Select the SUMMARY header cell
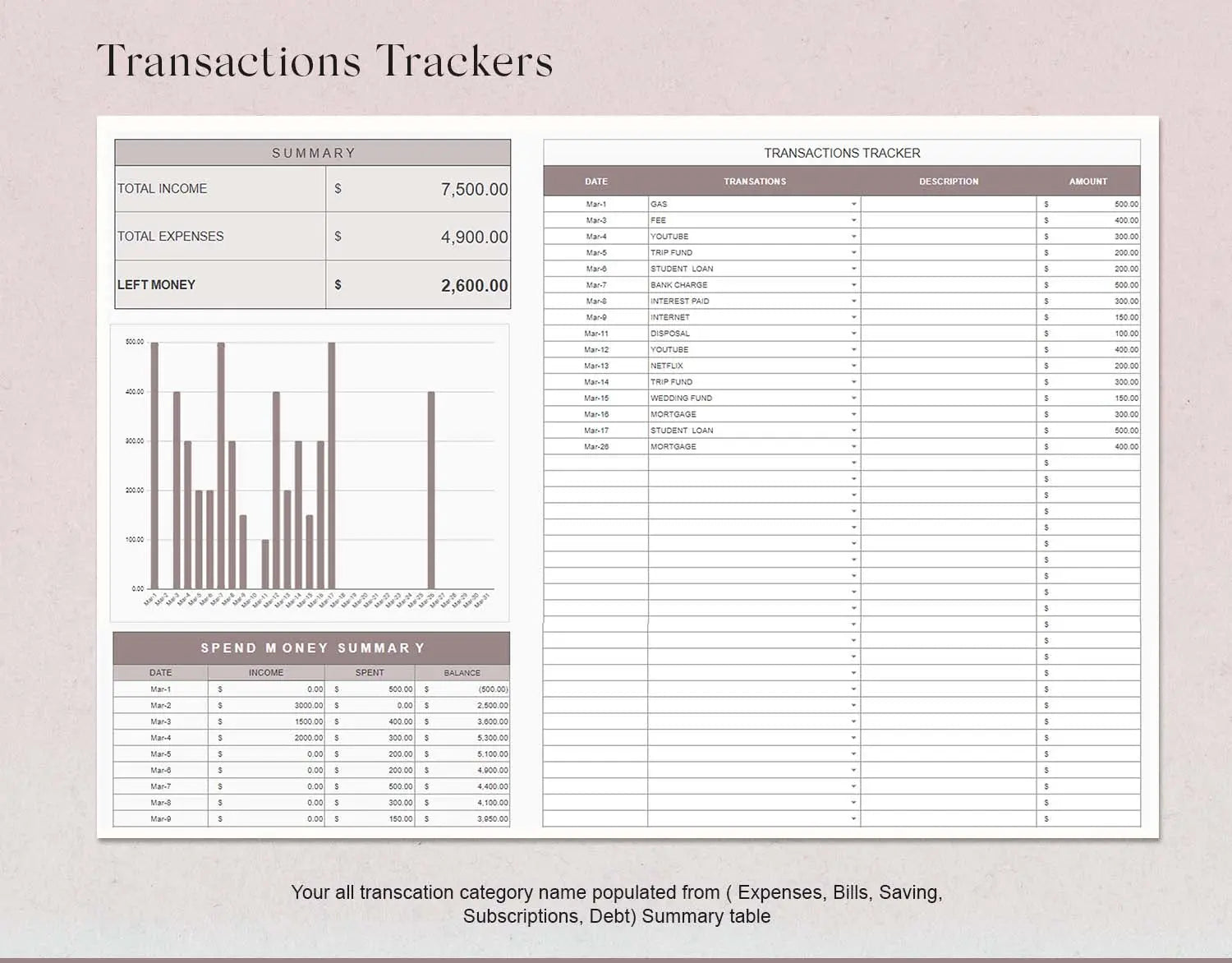Screen dimensions: 1232x963 [x=313, y=153]
